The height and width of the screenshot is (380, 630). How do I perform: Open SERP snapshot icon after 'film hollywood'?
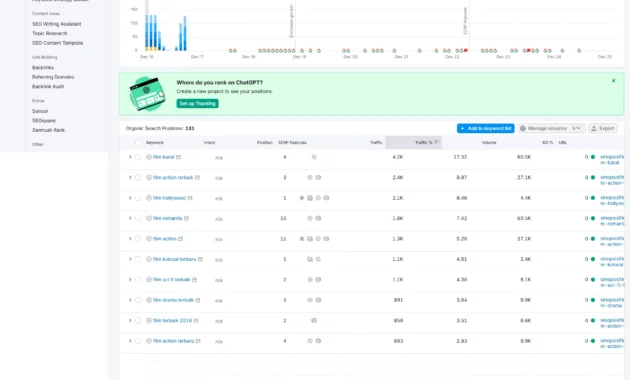coord(190,198)
